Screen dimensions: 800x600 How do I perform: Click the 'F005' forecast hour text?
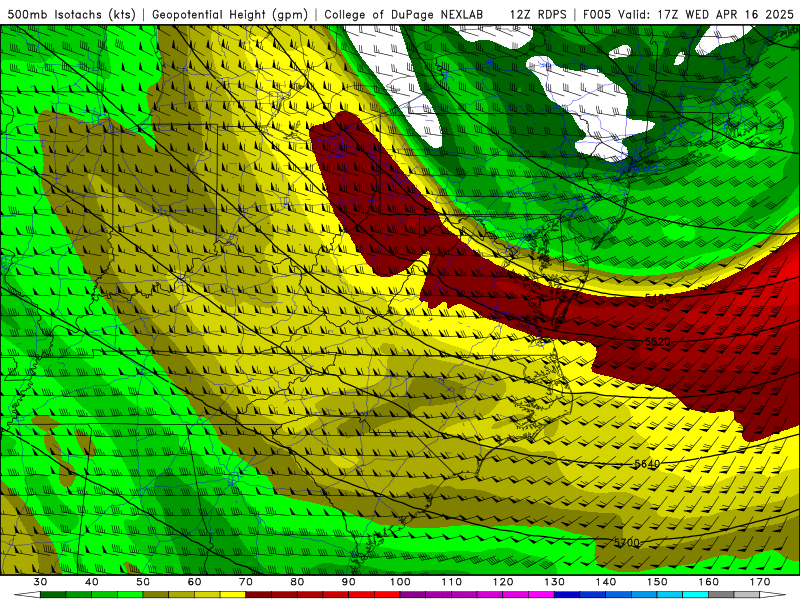(598, 14)
